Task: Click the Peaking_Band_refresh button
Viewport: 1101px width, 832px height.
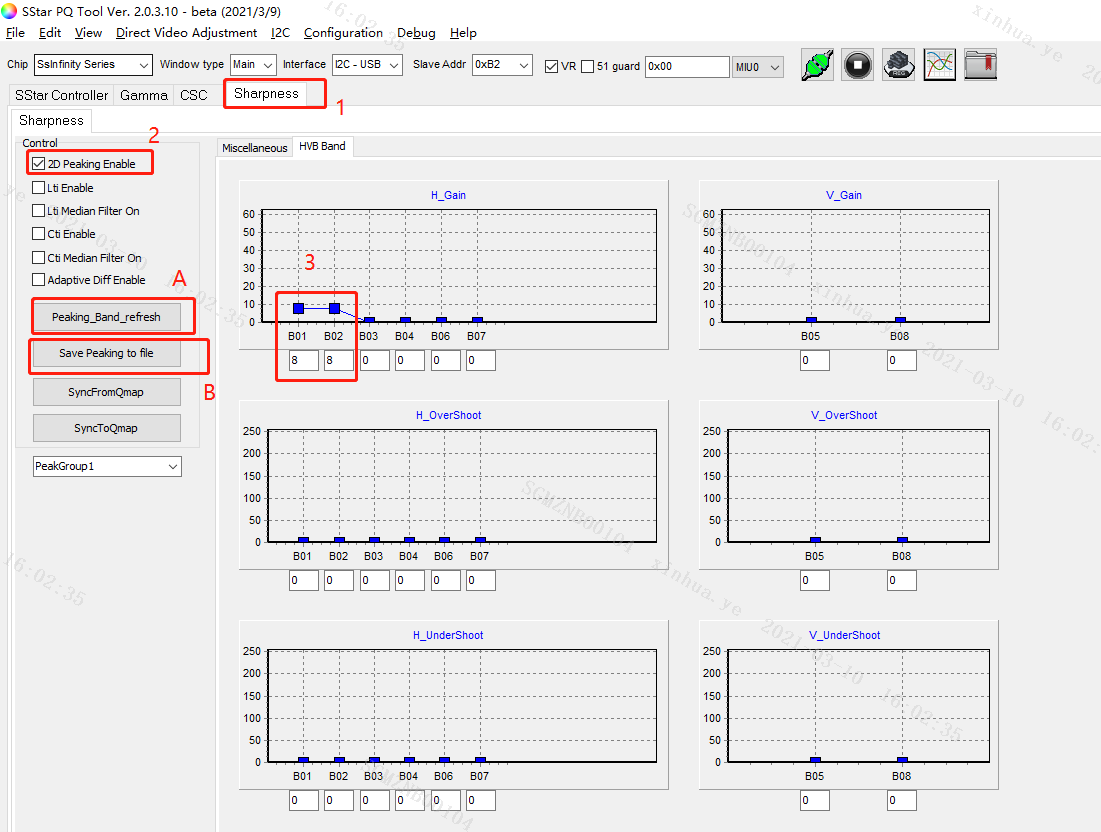Action: tap(107, 317)
